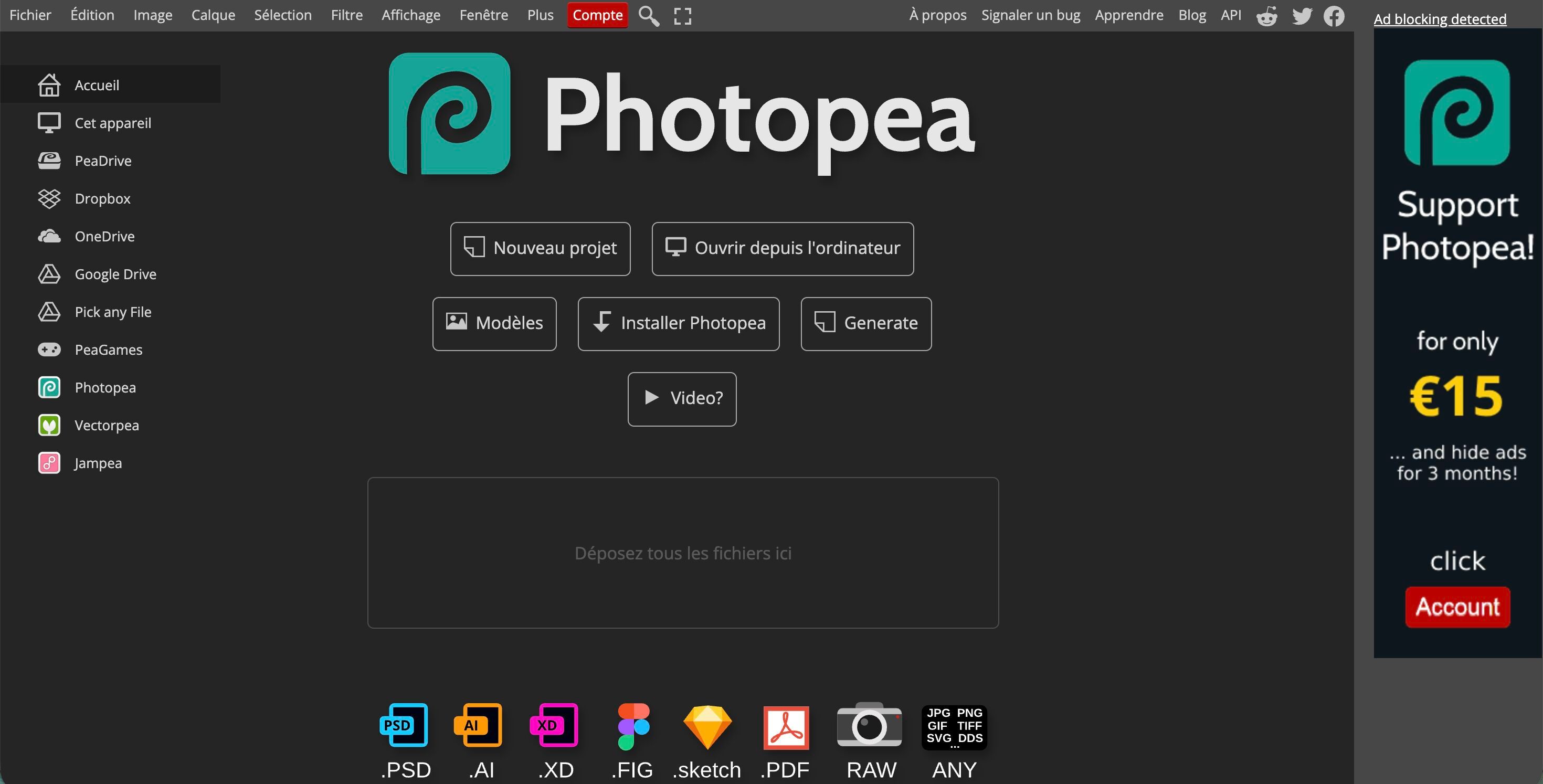
Task: Click the Generate button
Action: (866, 323)
